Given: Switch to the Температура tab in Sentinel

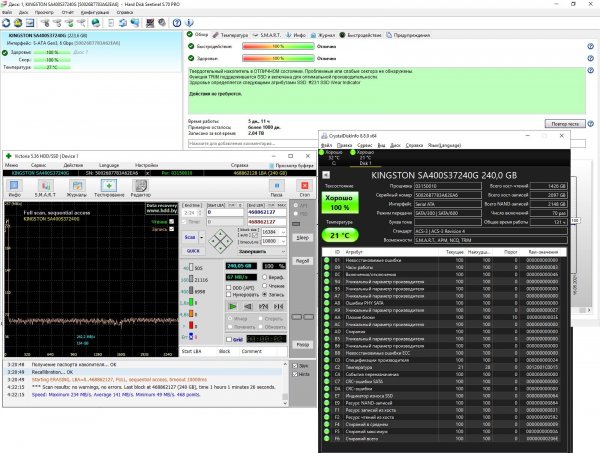Looking at the screenshot, I should point(234,33).
